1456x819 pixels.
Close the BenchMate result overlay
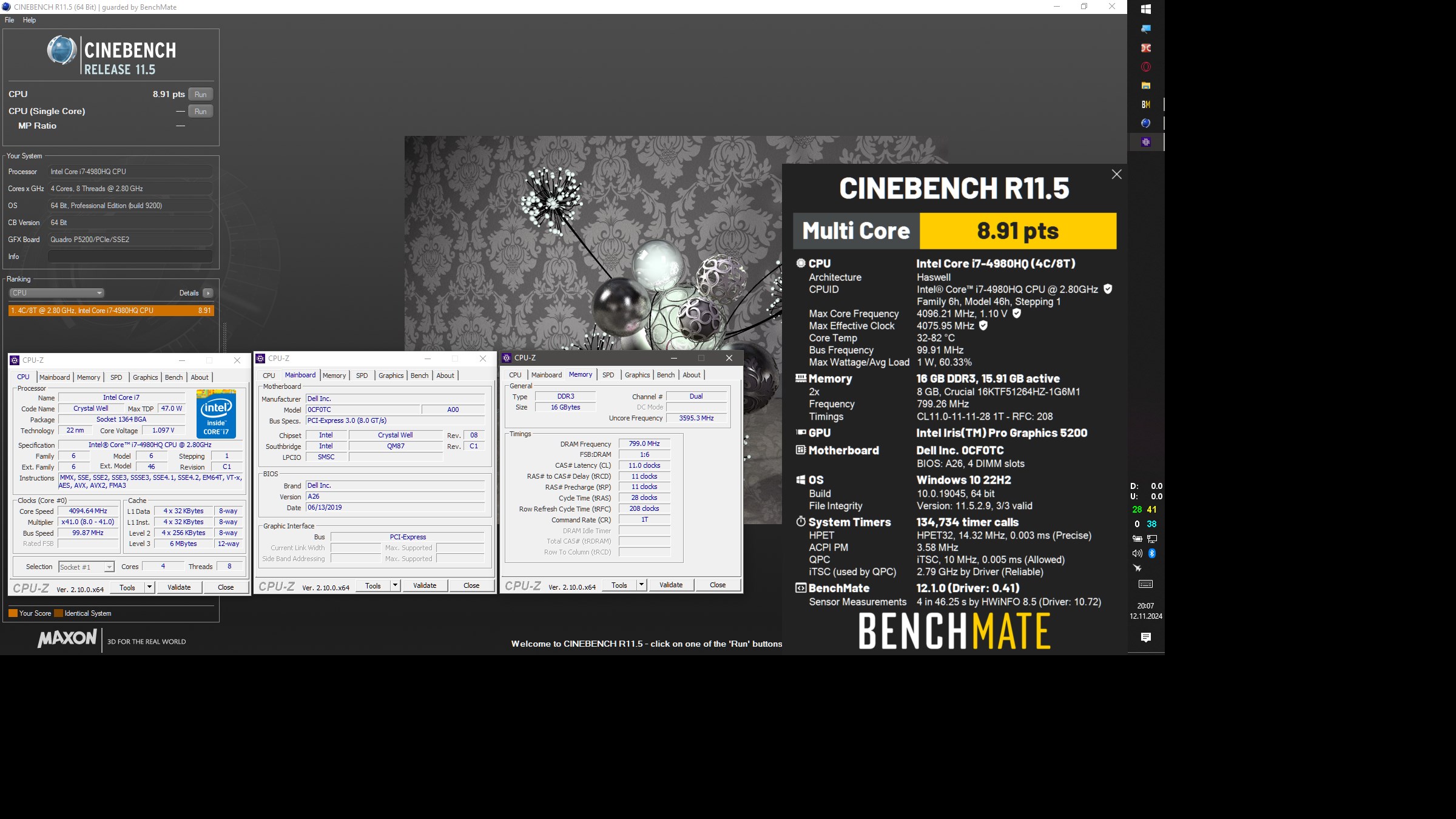tap(1116, 175)
